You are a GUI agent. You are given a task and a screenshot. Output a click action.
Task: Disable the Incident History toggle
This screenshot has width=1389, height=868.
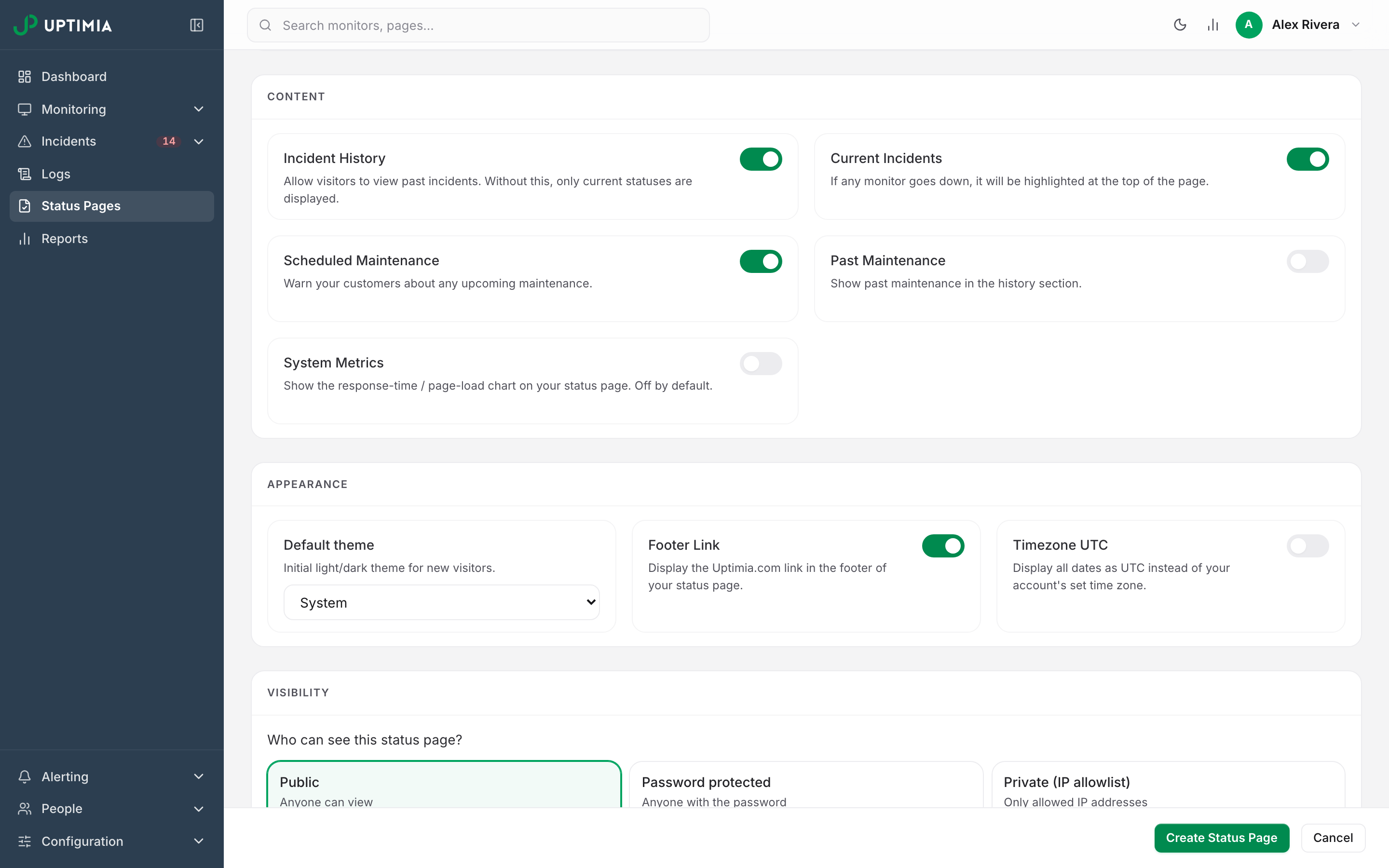coord(761,159)
